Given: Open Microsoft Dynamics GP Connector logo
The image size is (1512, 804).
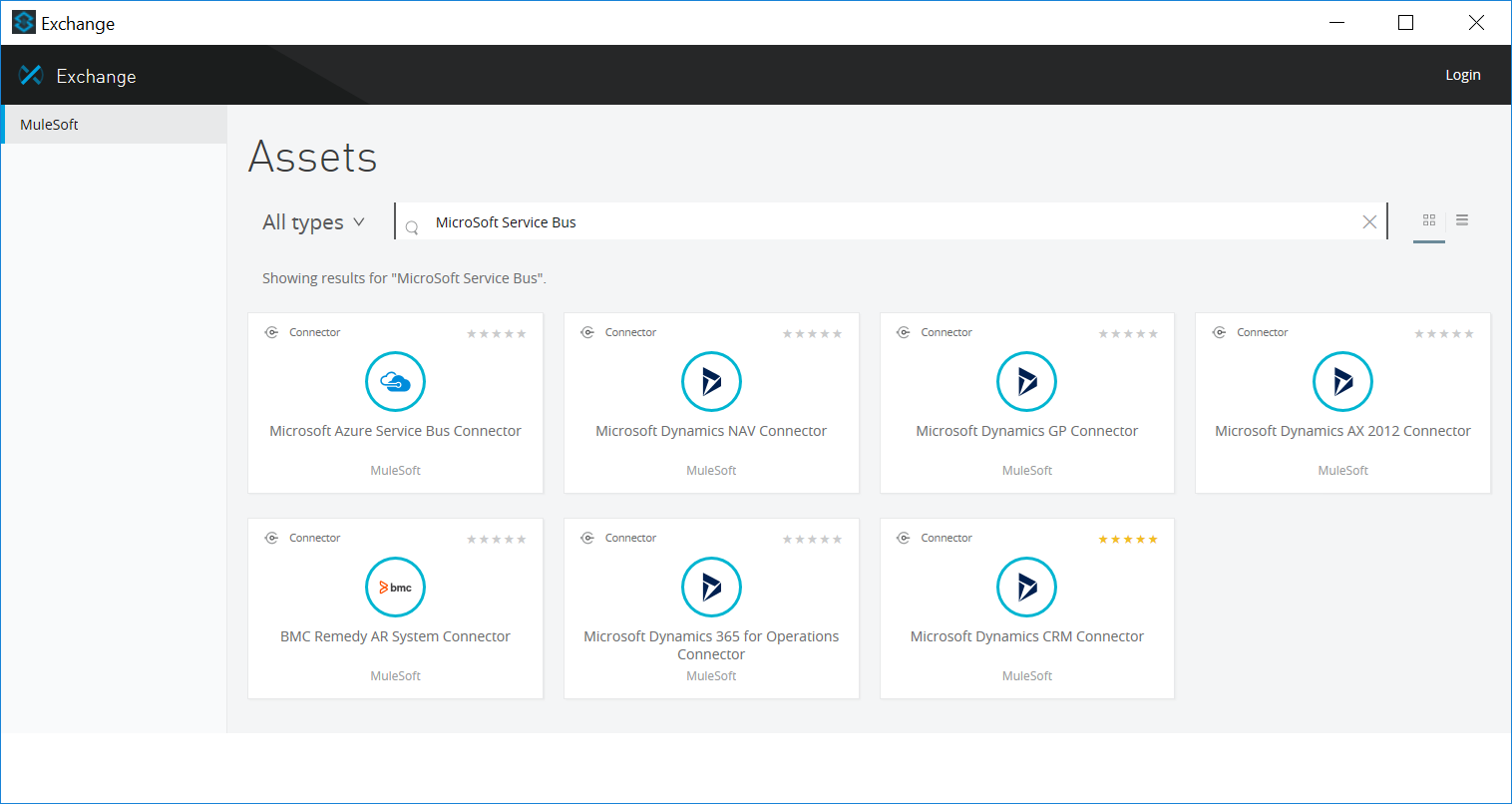Looking at the screenshot, I should [1027, 382].
